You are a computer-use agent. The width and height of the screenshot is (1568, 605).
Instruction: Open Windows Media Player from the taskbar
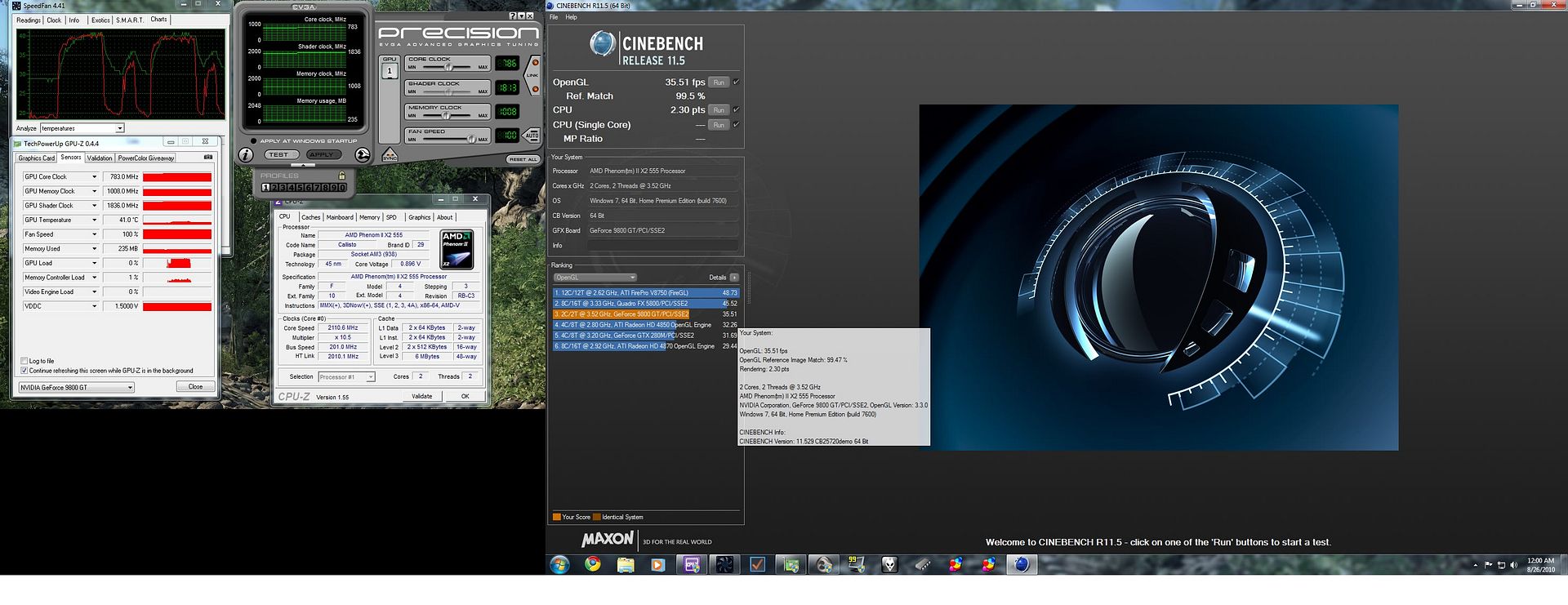tap(658, 564)
